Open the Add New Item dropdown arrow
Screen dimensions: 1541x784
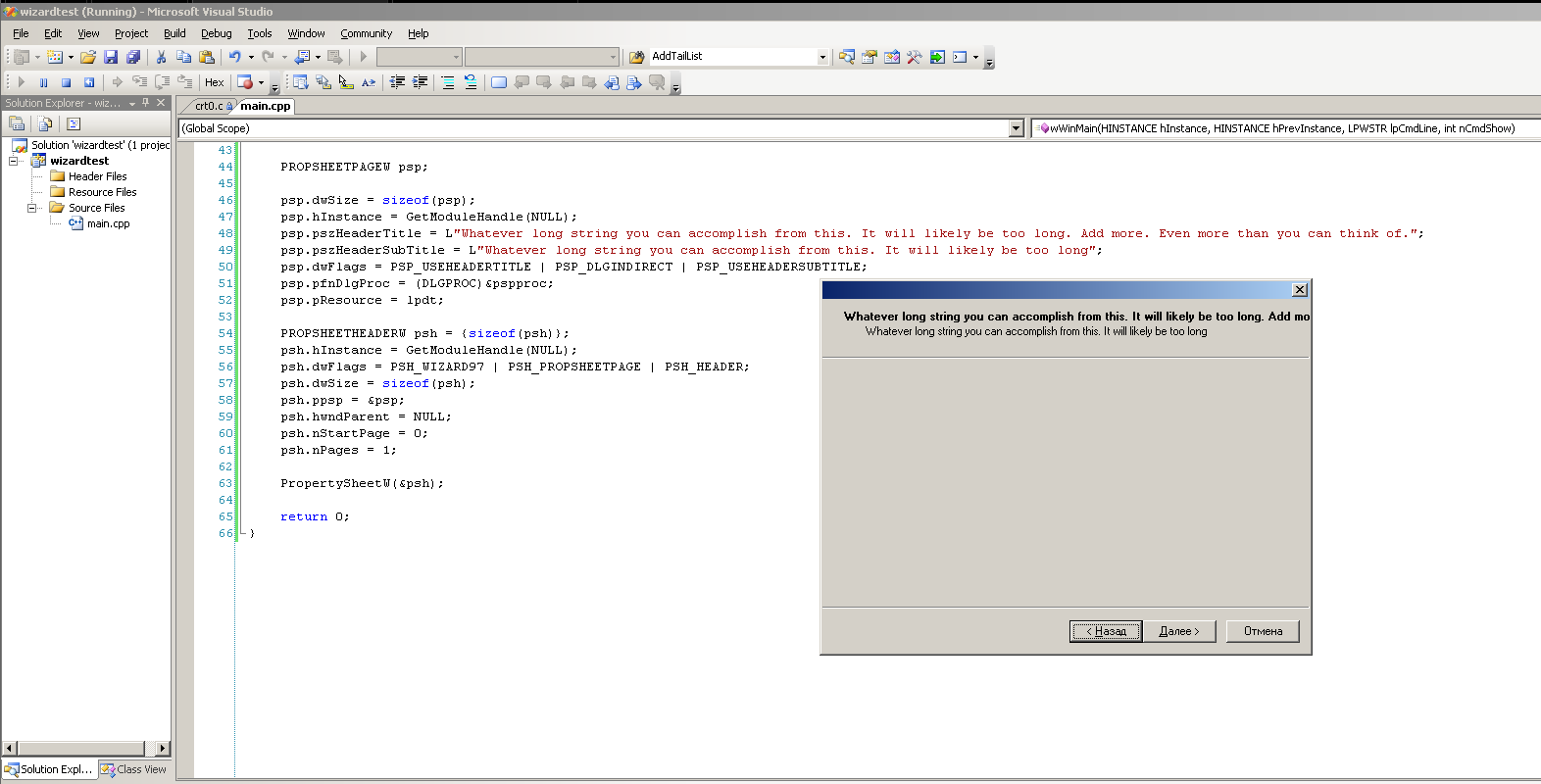(71, 57)
